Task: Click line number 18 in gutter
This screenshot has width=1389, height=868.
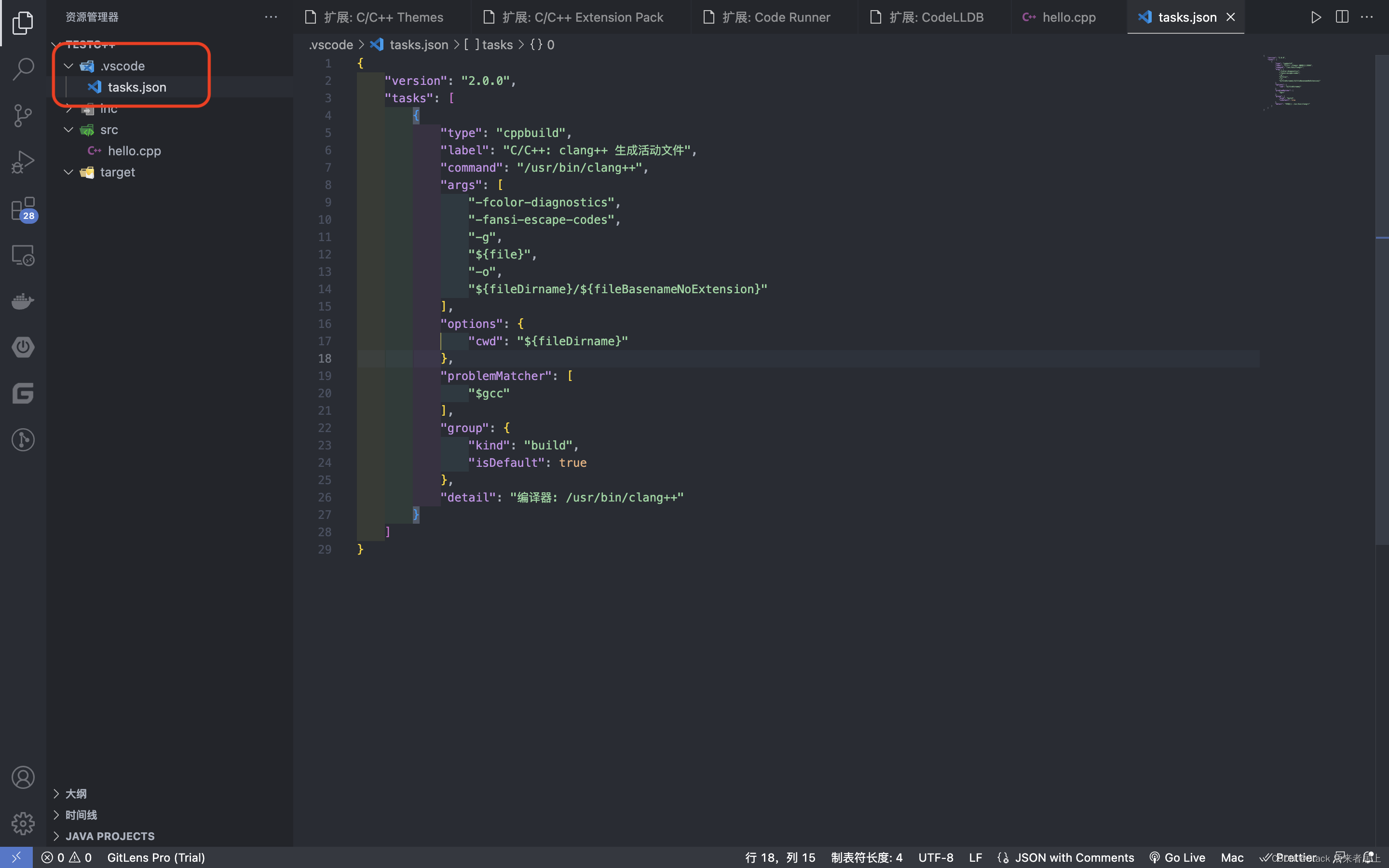Action: 324,359
